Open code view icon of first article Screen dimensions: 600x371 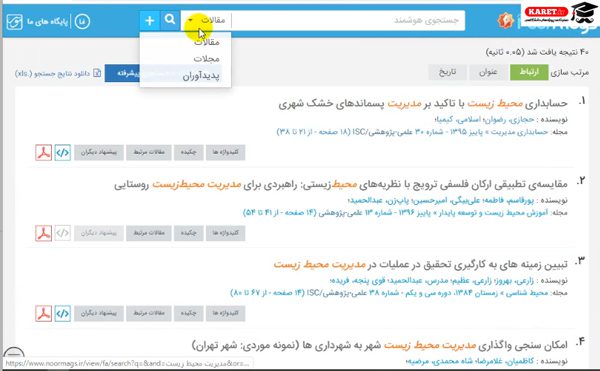tap(62, 152)
